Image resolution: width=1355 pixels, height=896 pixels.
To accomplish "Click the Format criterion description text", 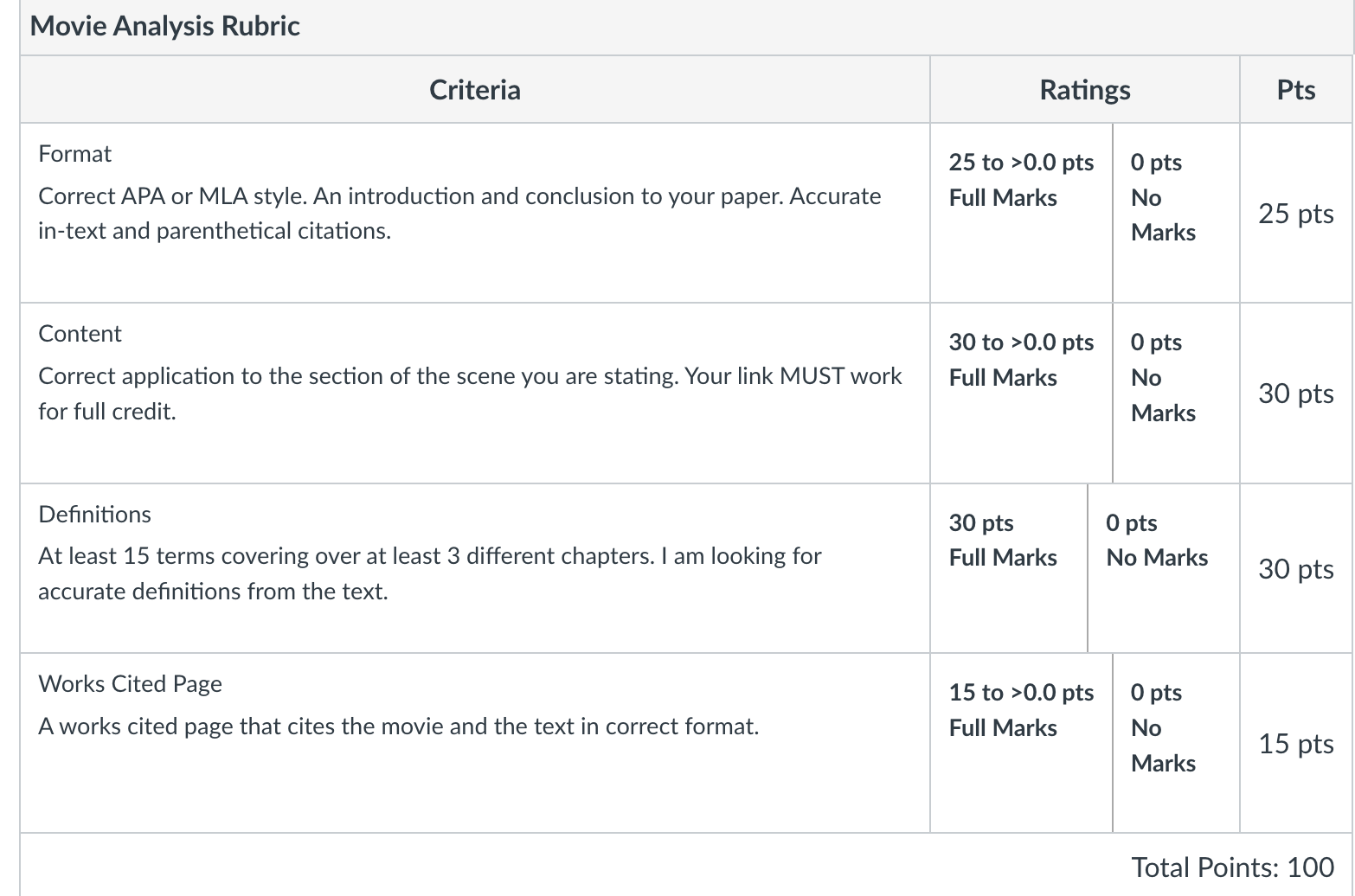I will click(x=459, y=214).
